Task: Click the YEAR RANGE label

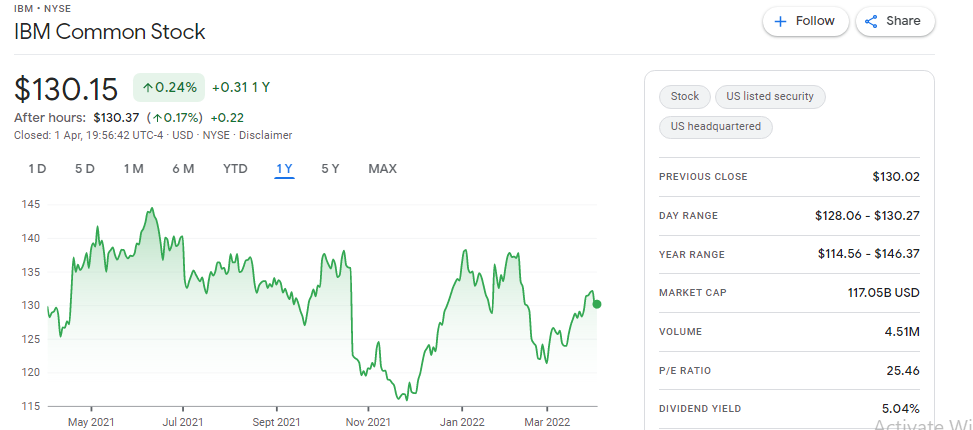Action: (x=691, y=254)
